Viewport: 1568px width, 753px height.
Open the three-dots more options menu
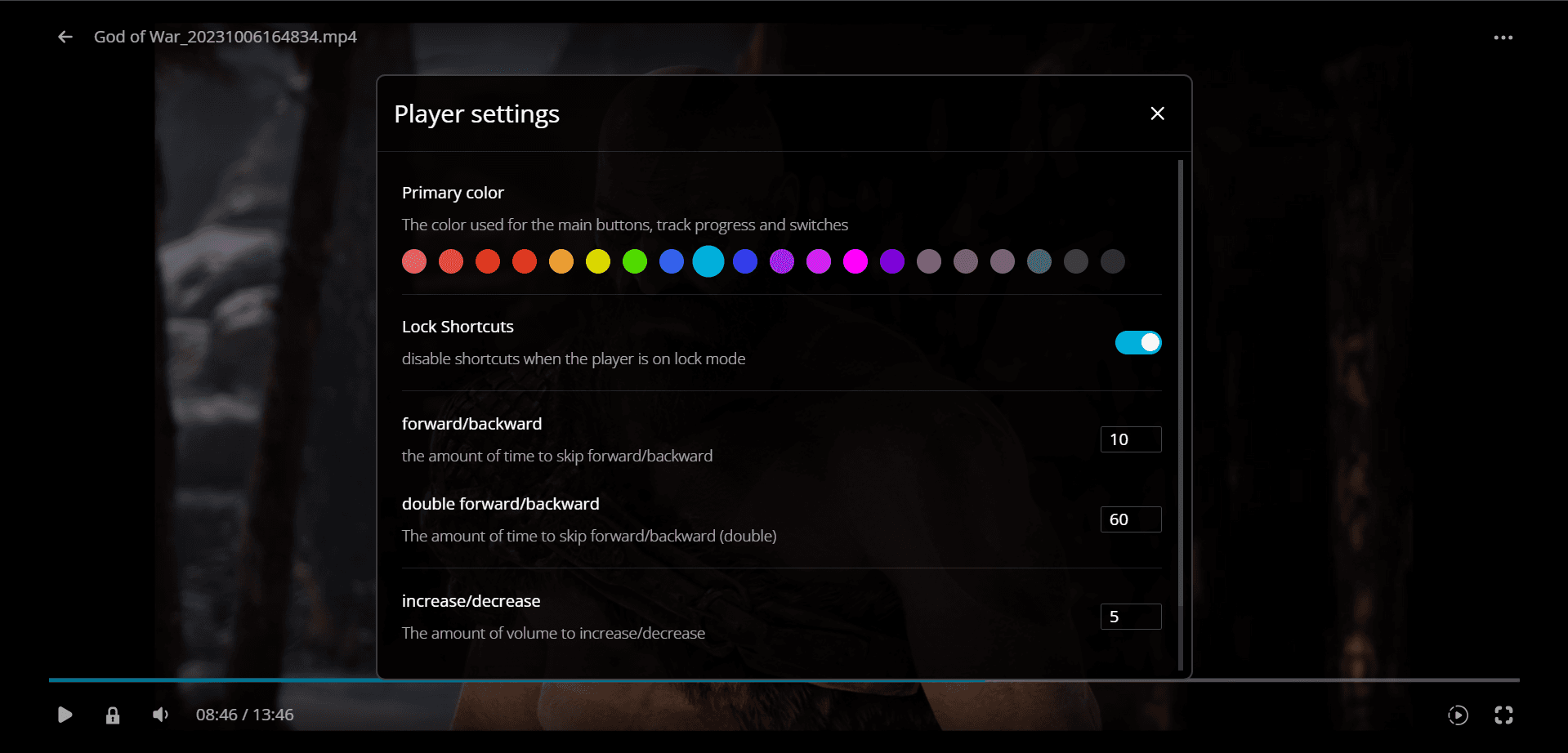tap(1503, 38)
